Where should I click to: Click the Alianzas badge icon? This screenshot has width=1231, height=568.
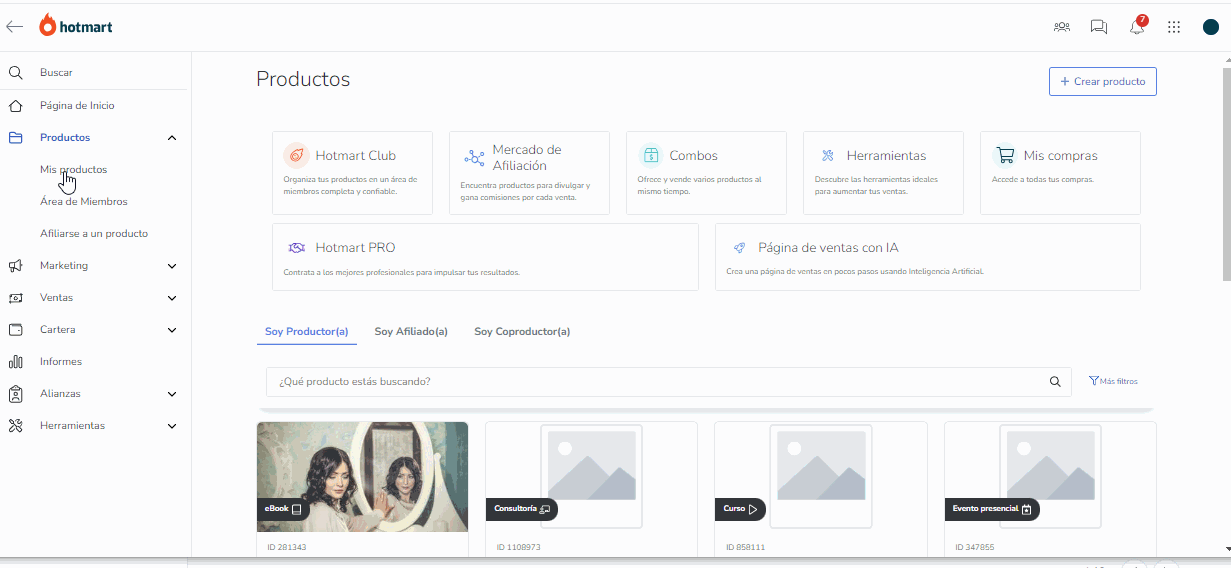pyautogui.click(x=15, y=393)
